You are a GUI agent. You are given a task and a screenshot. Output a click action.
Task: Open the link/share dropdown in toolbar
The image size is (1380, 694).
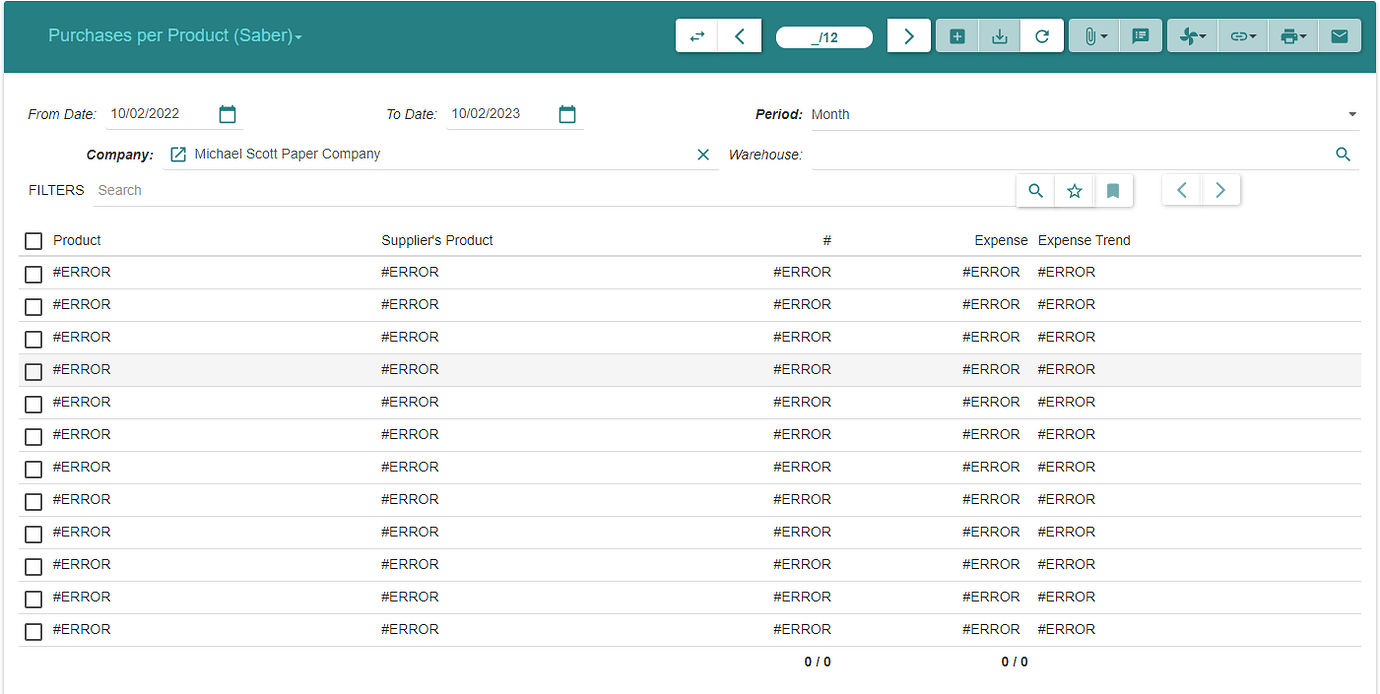pos(1242,35)
